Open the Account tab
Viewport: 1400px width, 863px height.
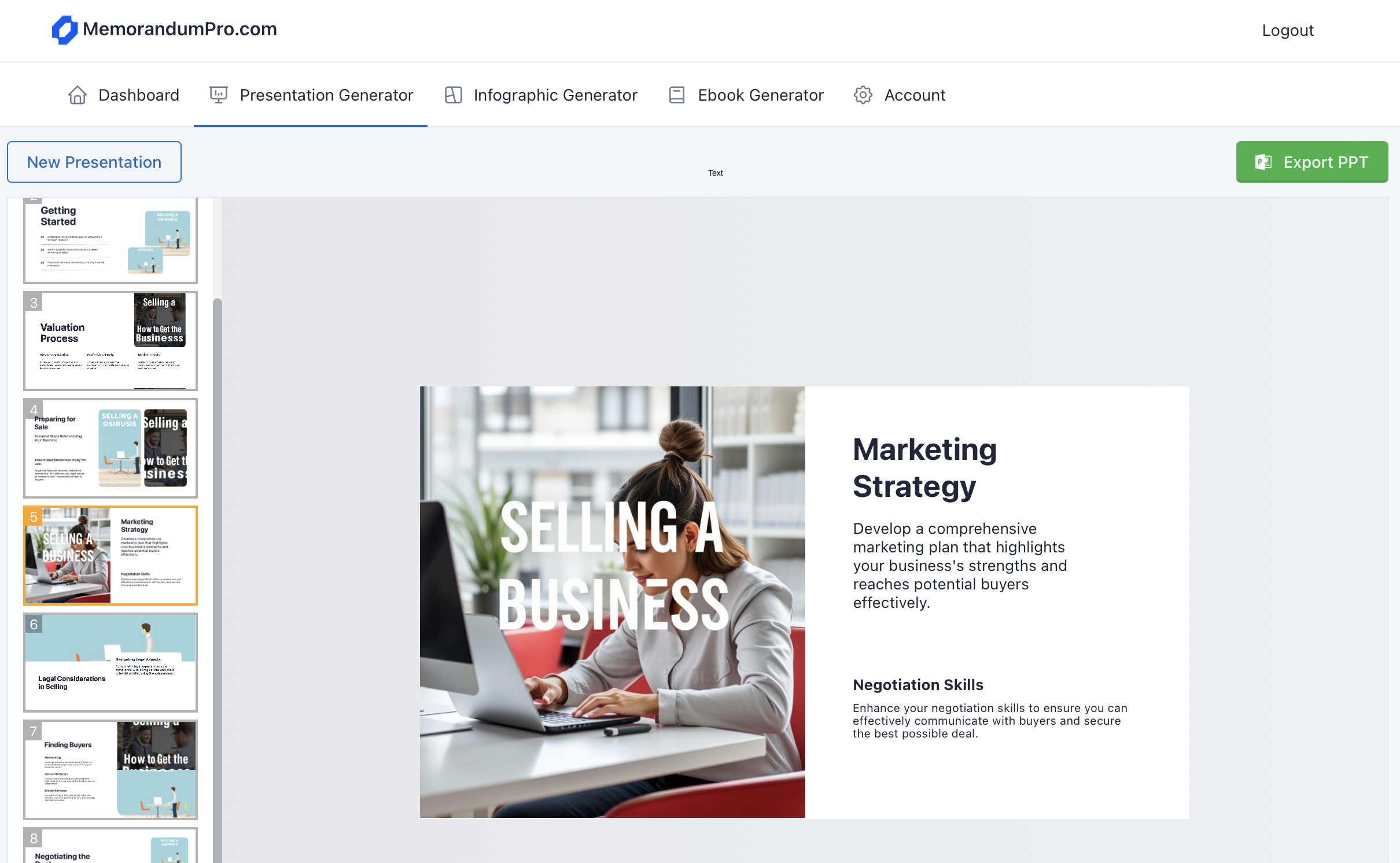click(899, 95)
